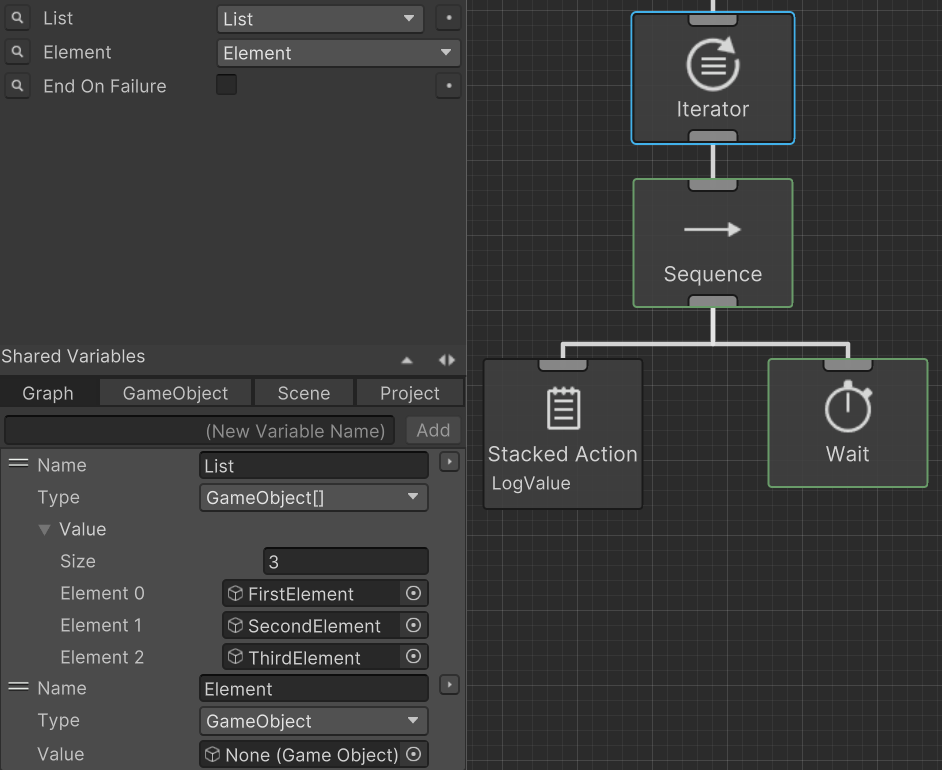Click the array Size field
Screen dimensions: 942x770
click(x=345, y=562)
